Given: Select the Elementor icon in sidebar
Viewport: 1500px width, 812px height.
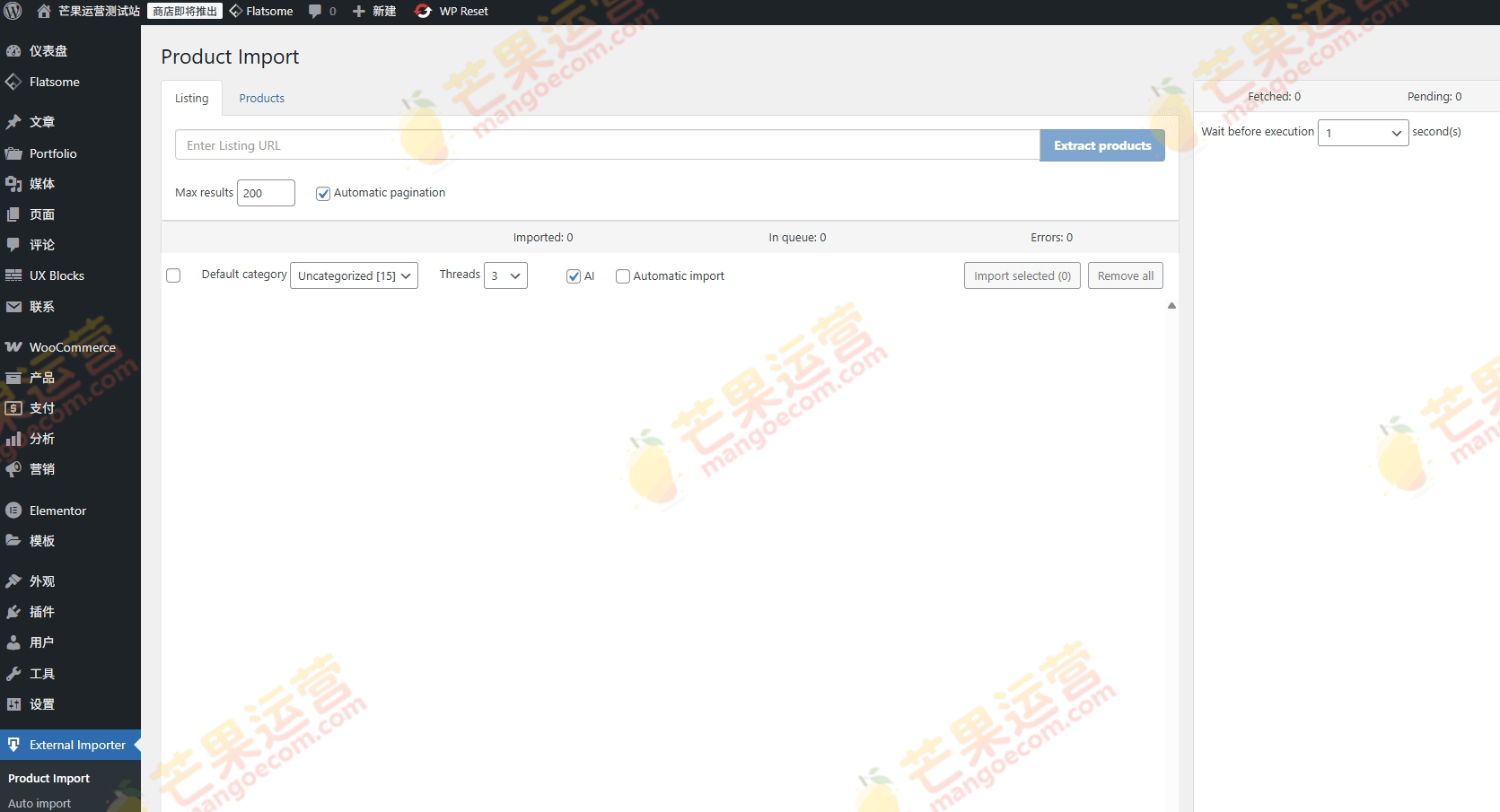Looking at the screenshot, I should pos(14,510).
